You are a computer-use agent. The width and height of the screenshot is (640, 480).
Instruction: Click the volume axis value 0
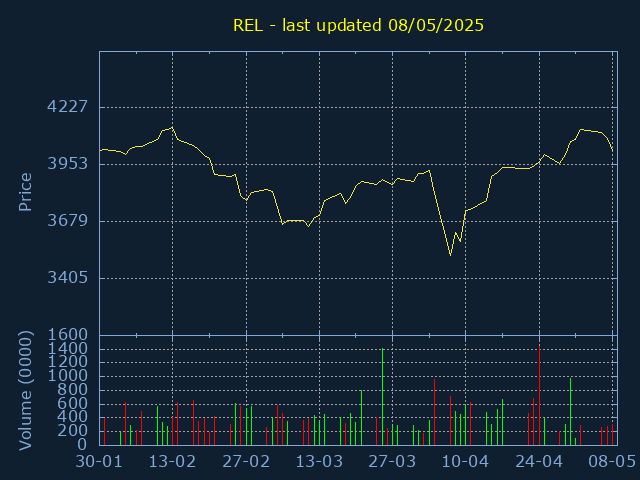point(83,444)
